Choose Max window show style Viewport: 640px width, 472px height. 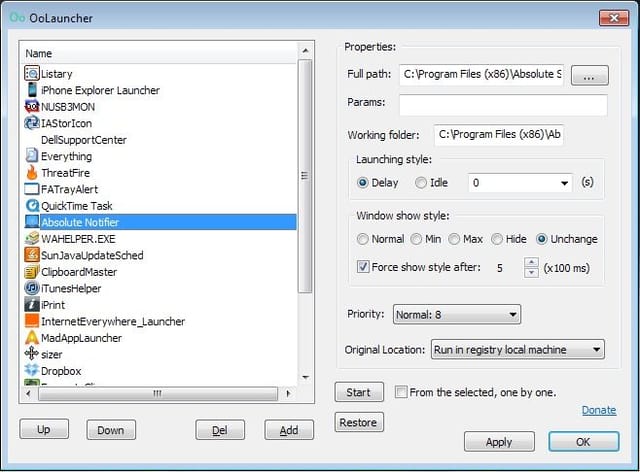(x=454, y=239)
